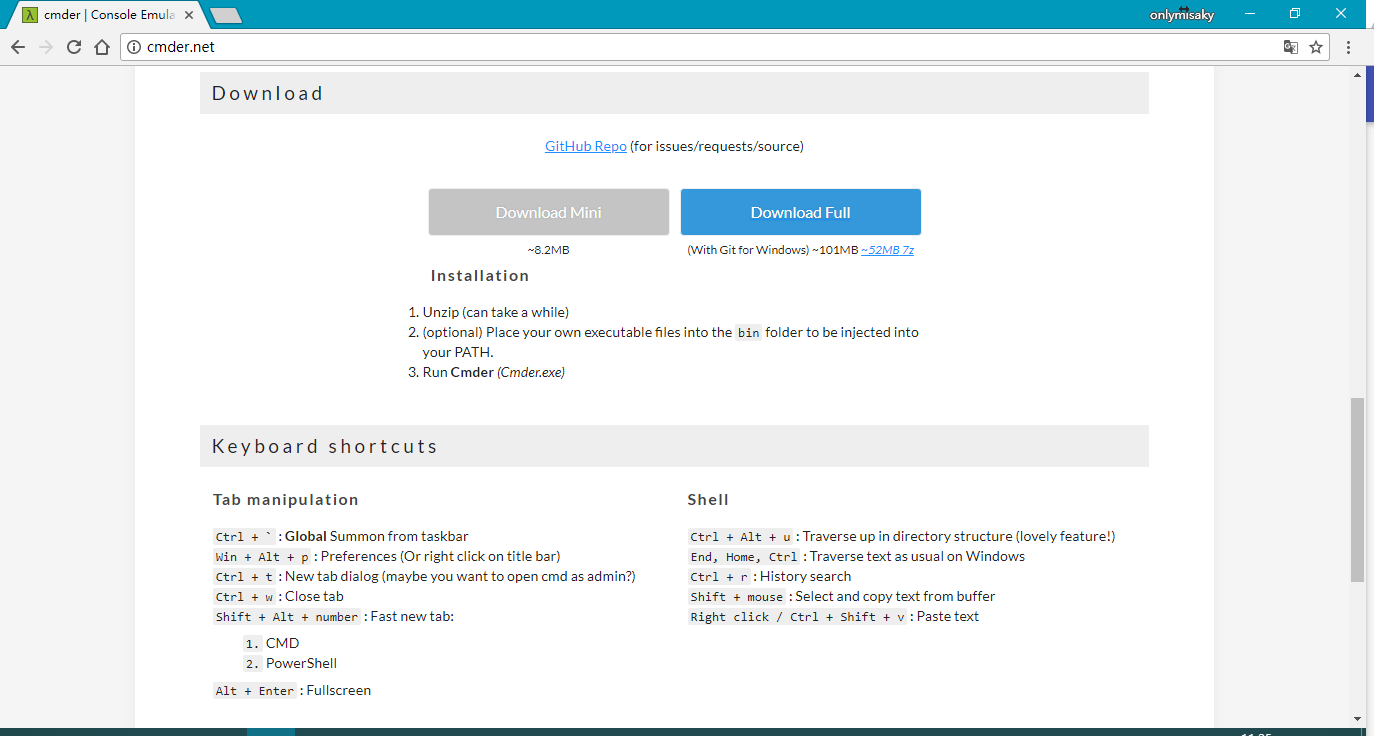Click the CMD list item
The height and width of the screenshot is (736, 1374).
[282, 643]
